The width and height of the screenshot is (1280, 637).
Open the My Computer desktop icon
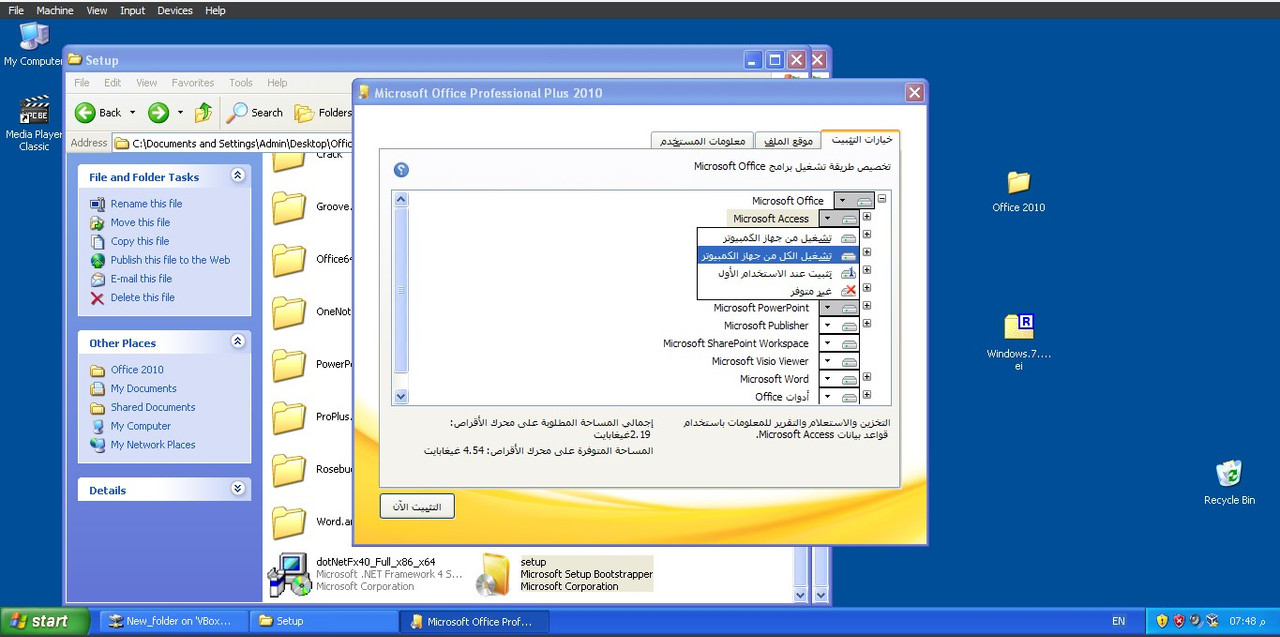33,44
